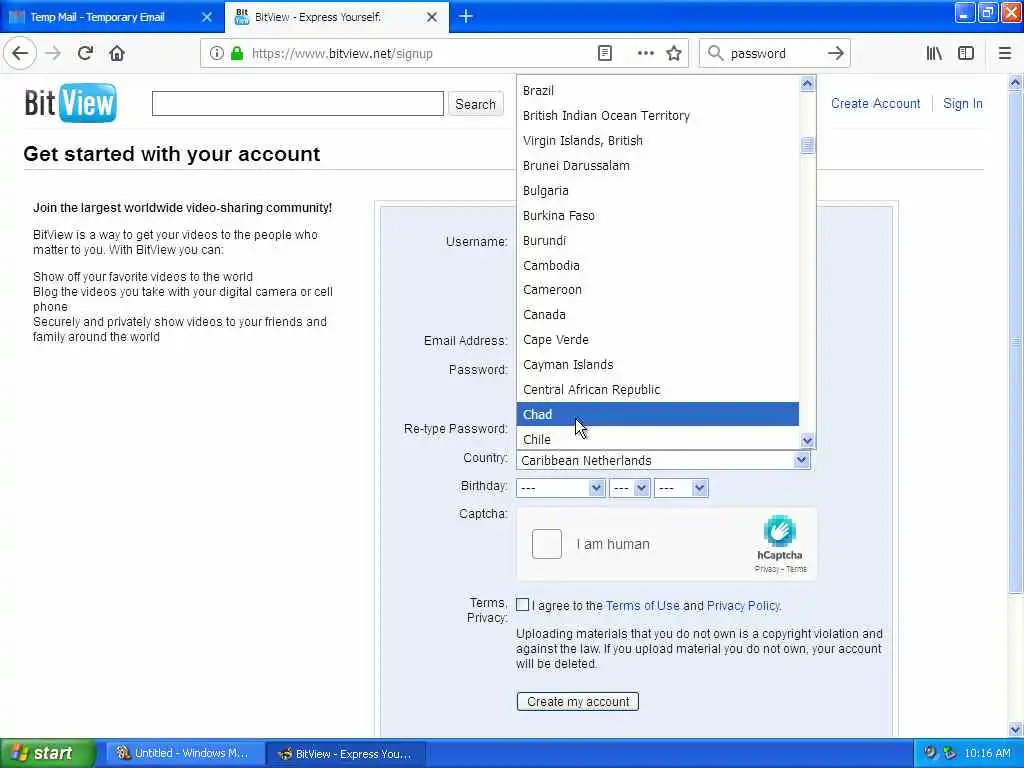This screenshot has width=1024, height=768.
Task: Show site information icon in address bar
Action: (x=216, y=54)
